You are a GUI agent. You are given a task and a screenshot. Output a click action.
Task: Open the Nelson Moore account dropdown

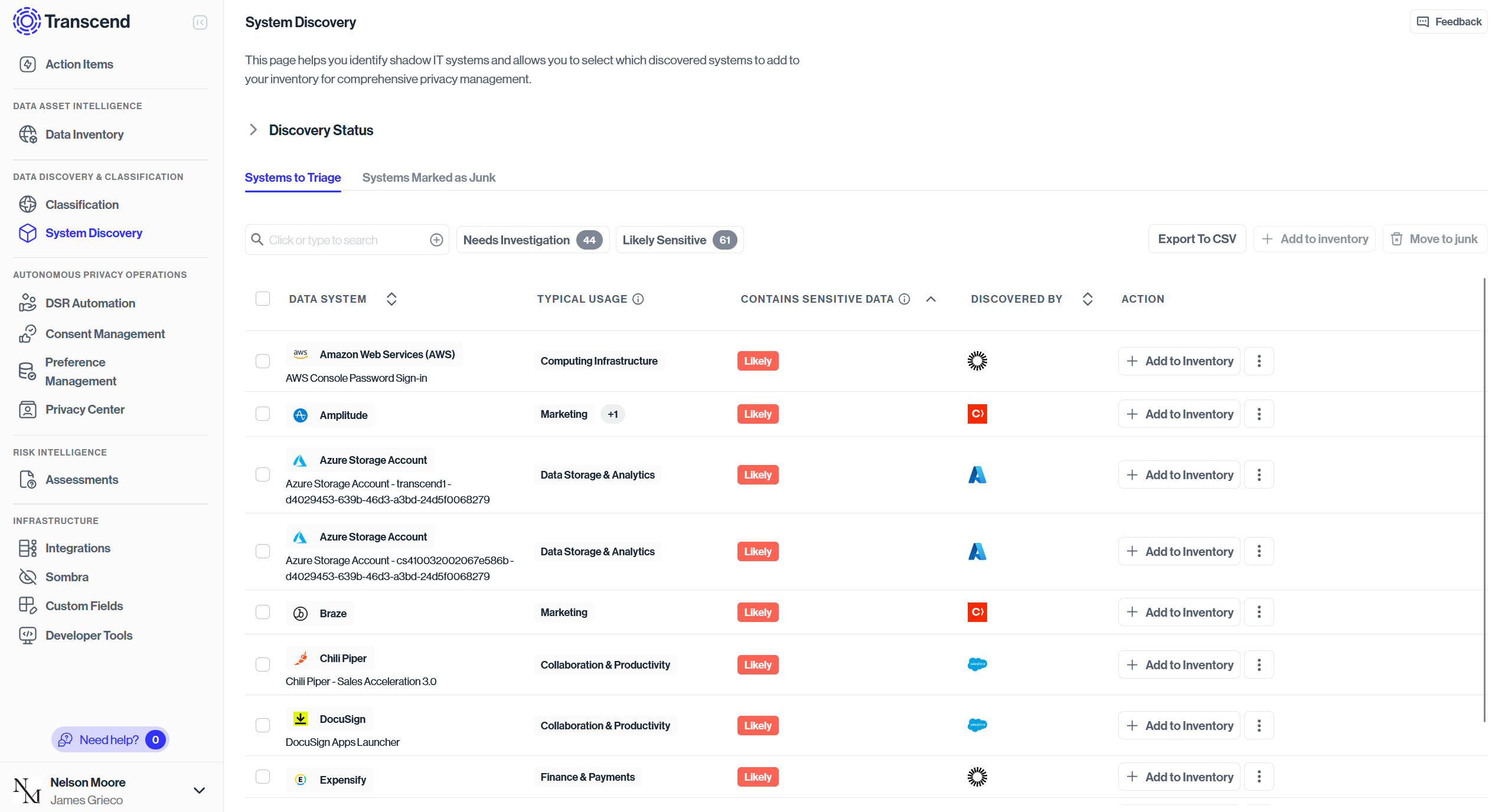200,790
